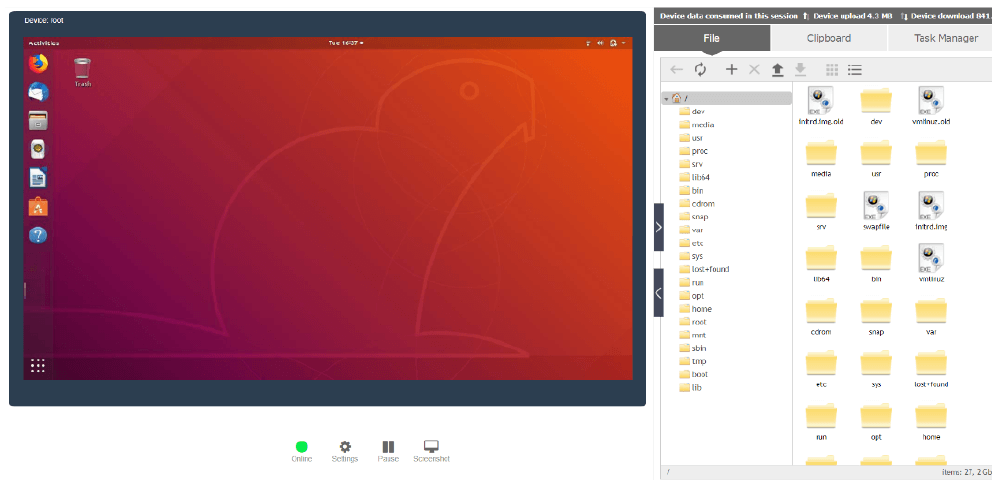Click the delete X icon in file toolbar

pyautogui.click(x=754, y=70)
